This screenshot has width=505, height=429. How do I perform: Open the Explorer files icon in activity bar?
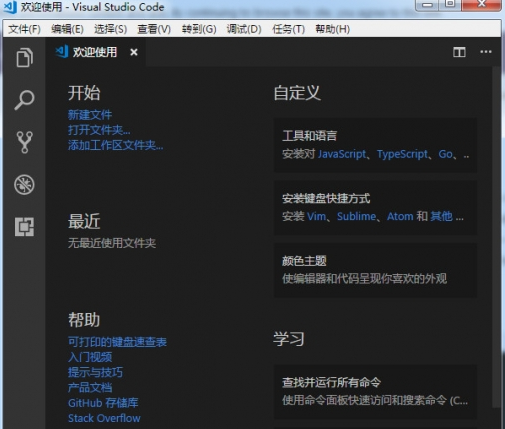pyautogui.click(x=24, y=57)
